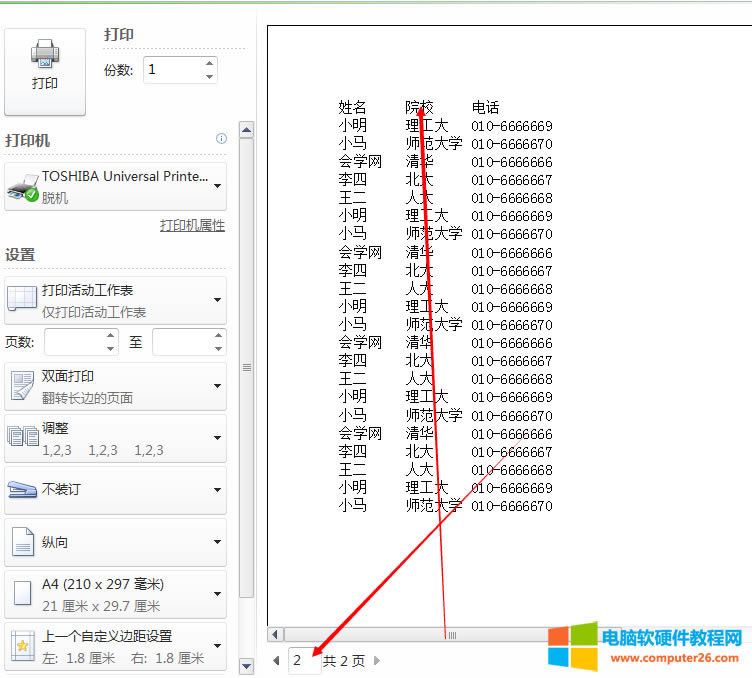The width and height of the screenshot is (752, 678).
Task: Click the stapler icon for no stapling
Action: 22,490
